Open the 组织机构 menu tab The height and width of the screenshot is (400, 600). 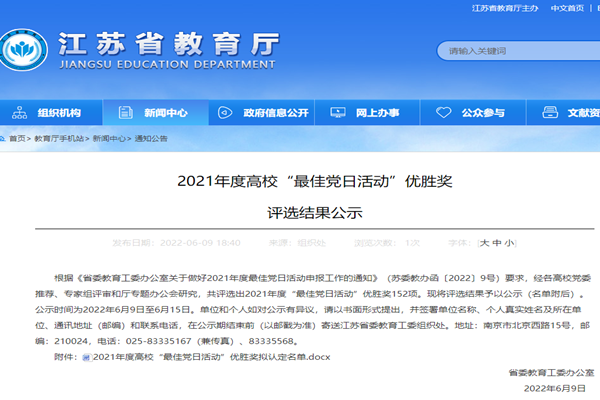click(59, 113)
